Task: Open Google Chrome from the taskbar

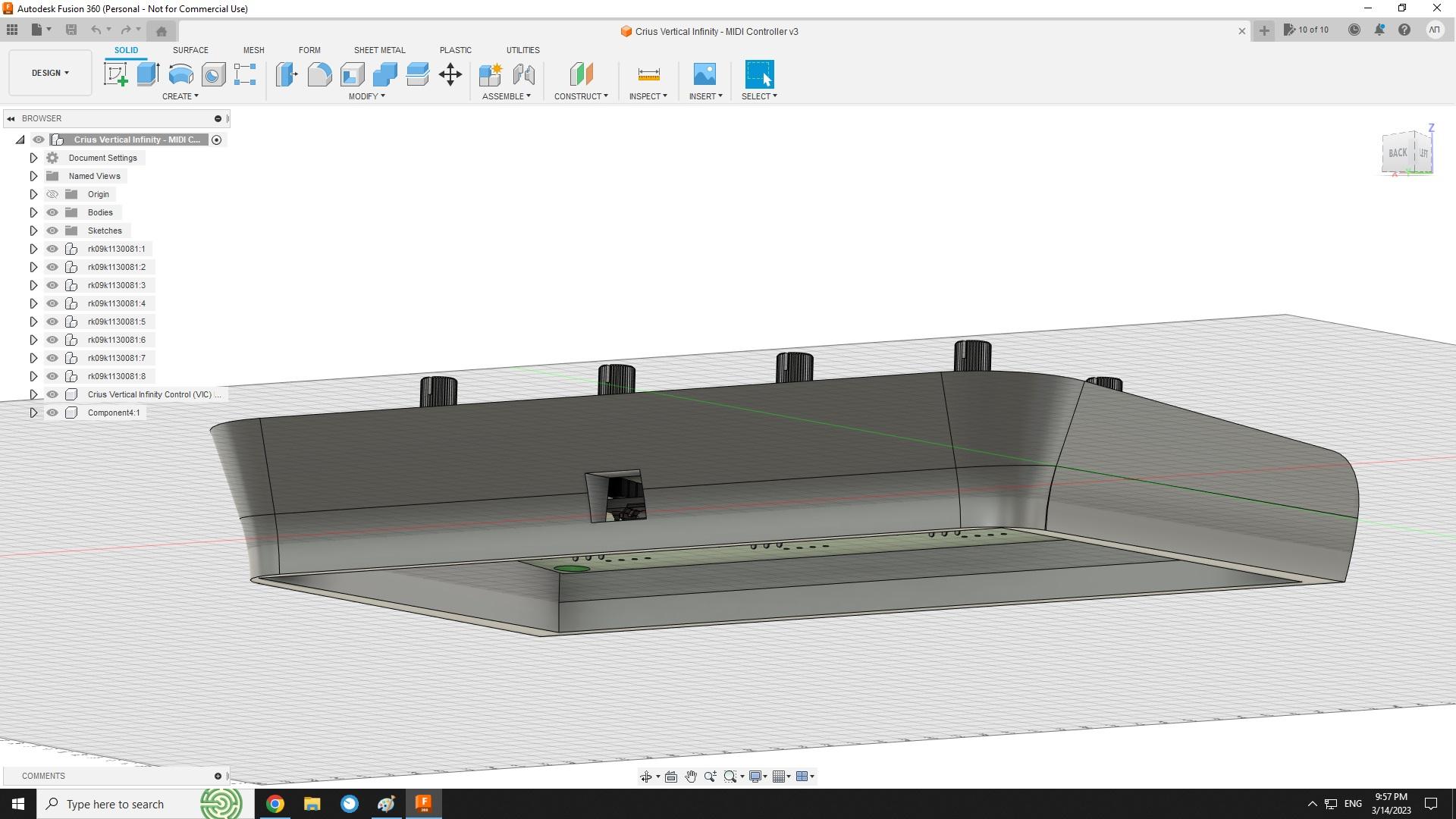Action: (x=275, y=804)
